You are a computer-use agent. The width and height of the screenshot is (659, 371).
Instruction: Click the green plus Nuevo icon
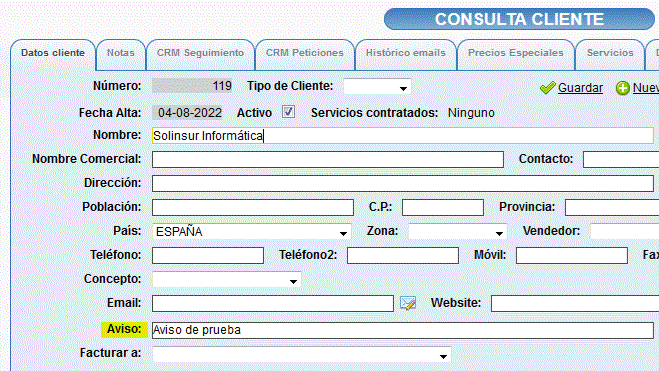(622, 88)
